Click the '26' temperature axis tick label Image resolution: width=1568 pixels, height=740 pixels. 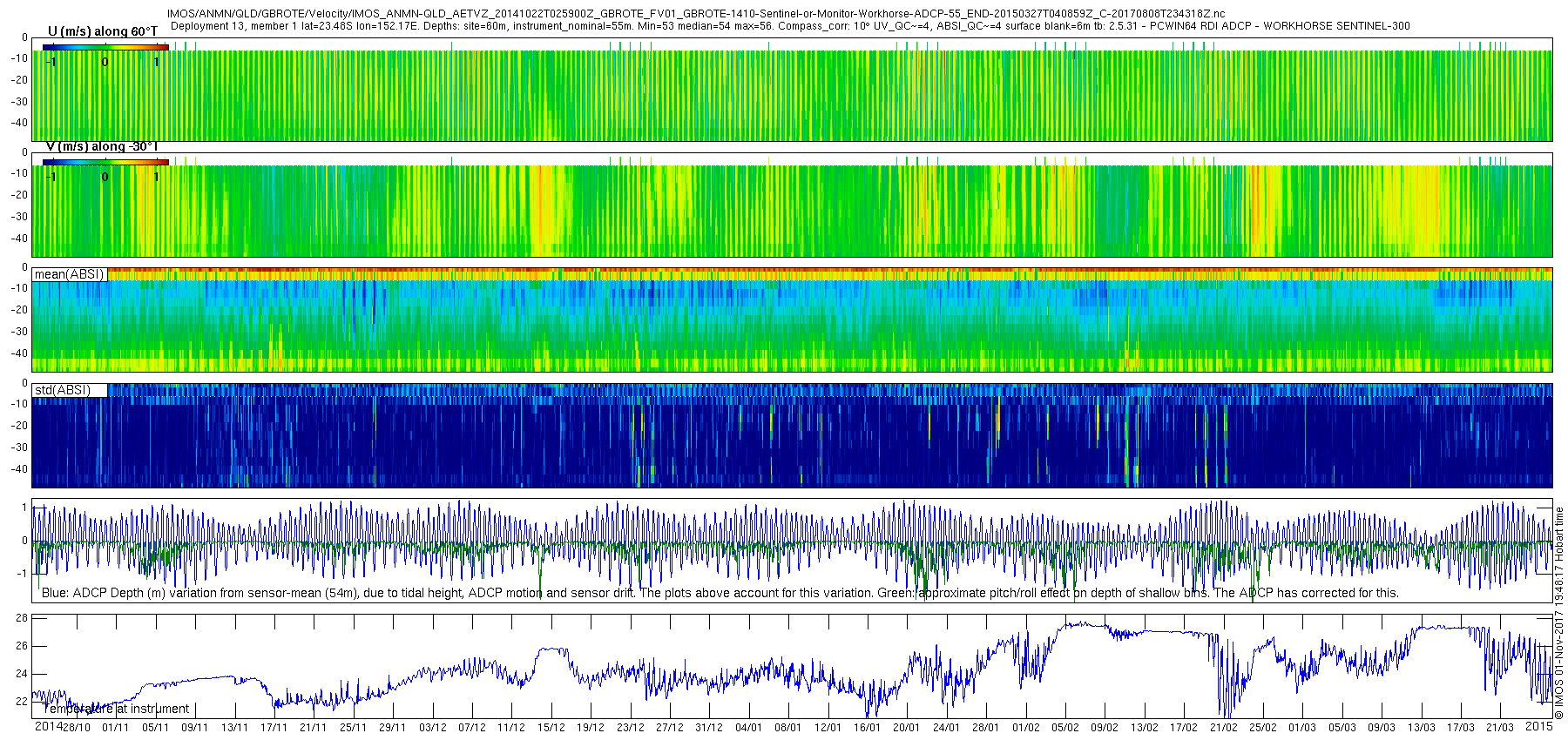point(22,646)
